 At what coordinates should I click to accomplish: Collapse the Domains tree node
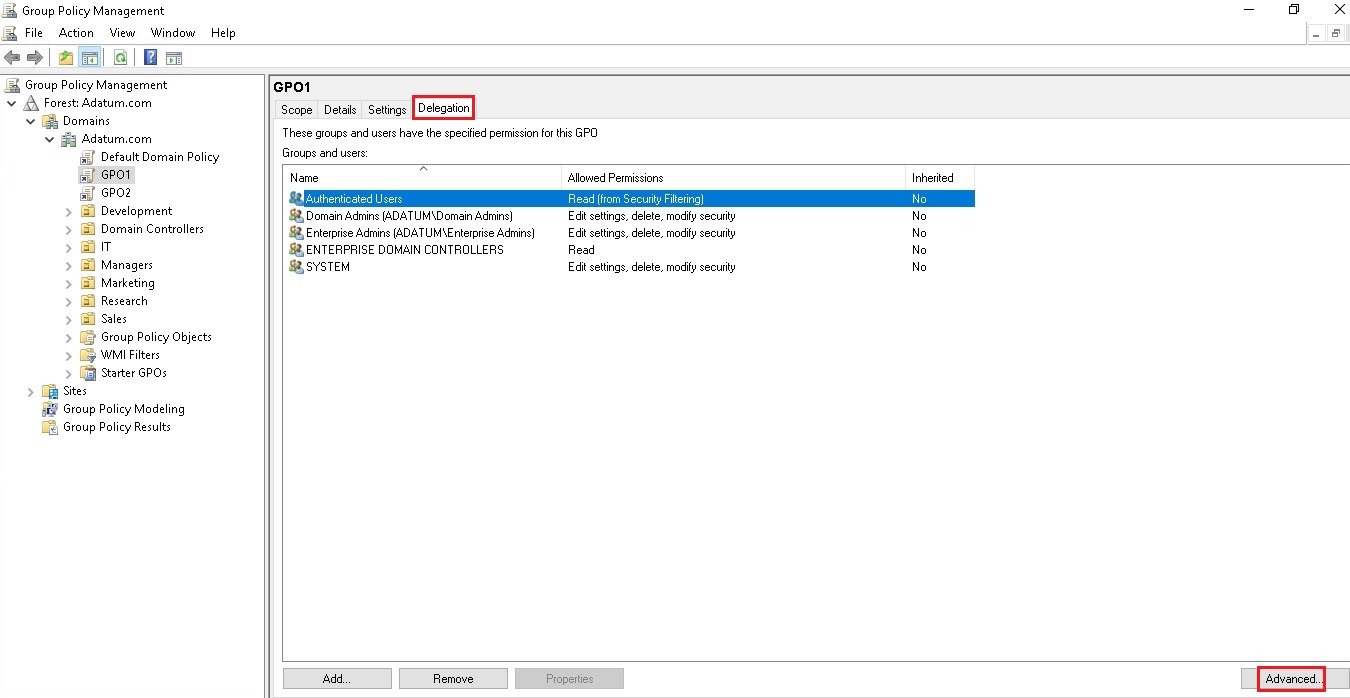(x=31, y=121)
